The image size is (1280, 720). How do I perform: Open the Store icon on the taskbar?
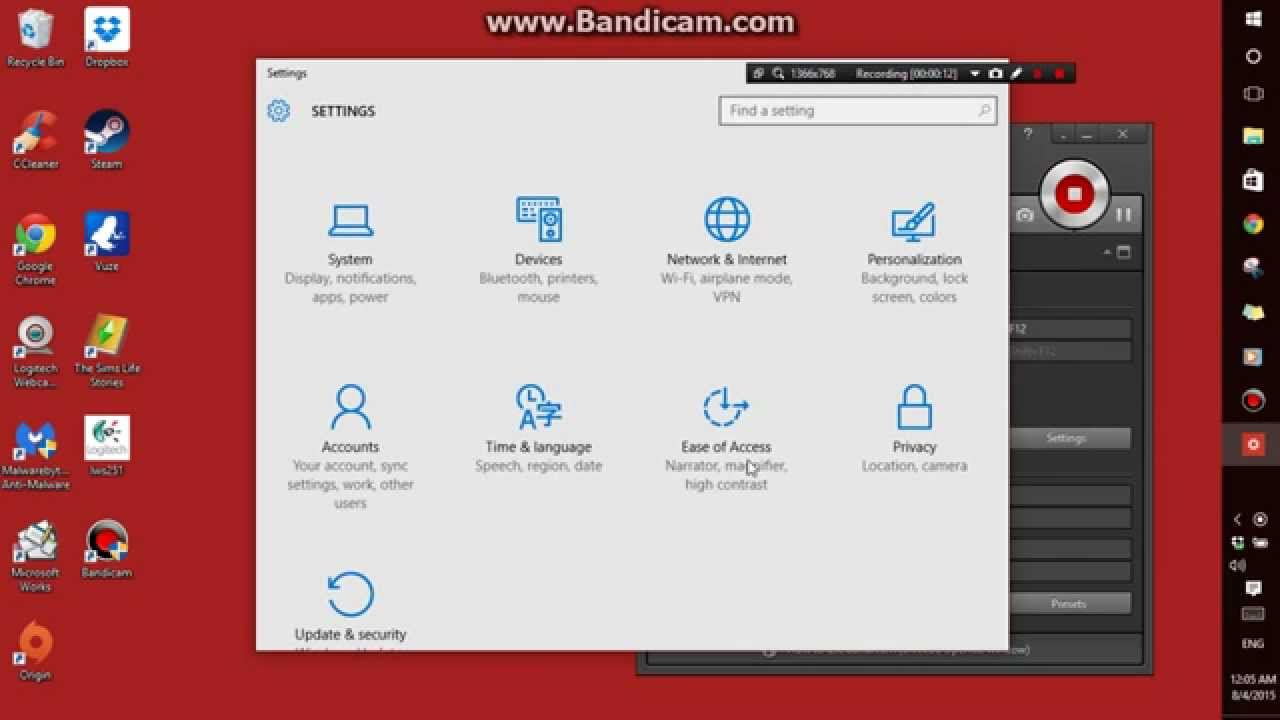pyautogui.click(x=1253, y=180)
